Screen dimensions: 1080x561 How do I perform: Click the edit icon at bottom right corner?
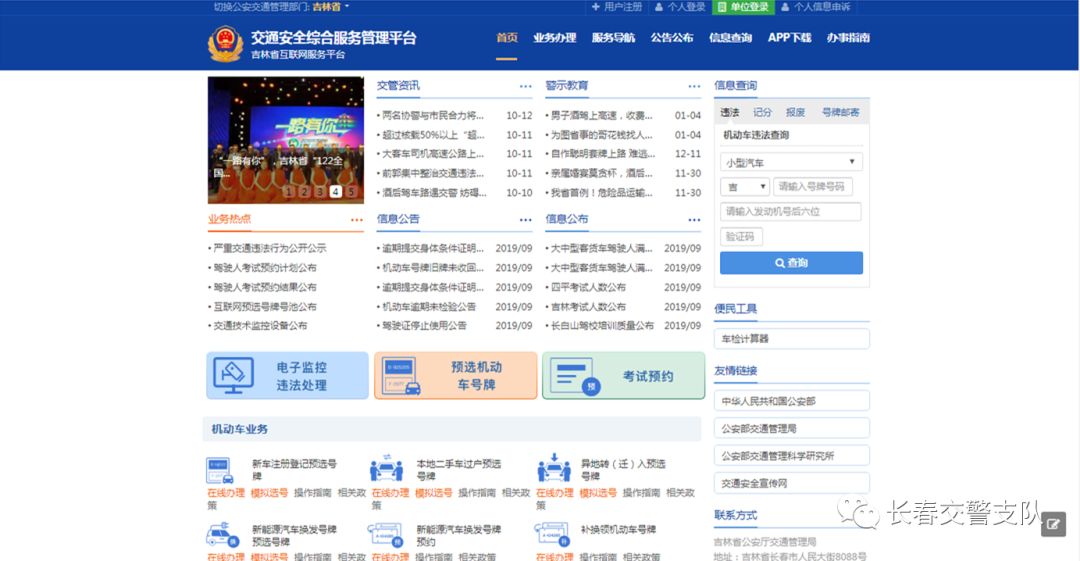point(1053,524)
